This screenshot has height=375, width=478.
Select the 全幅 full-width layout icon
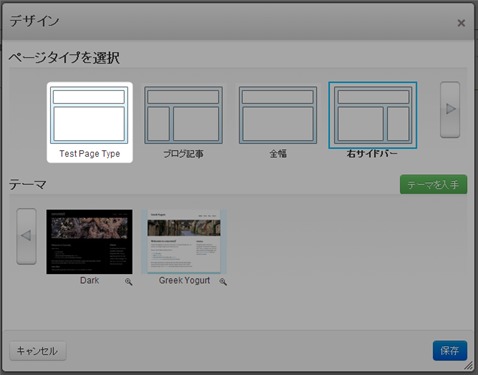tap(278, 115)
